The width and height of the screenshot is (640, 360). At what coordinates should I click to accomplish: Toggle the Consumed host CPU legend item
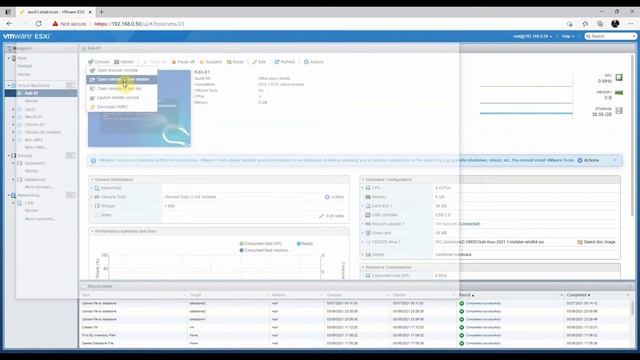click(260, 244)
